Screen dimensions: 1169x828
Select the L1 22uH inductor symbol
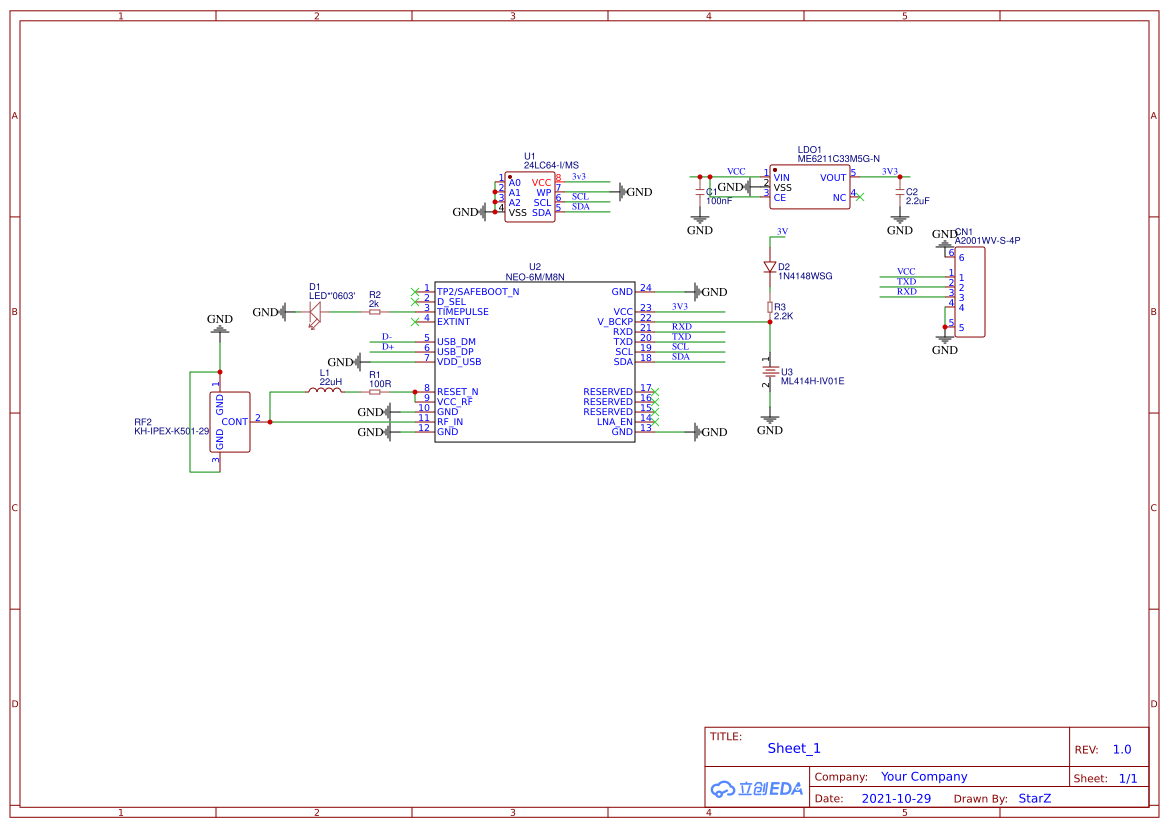(x=324, y=391)
